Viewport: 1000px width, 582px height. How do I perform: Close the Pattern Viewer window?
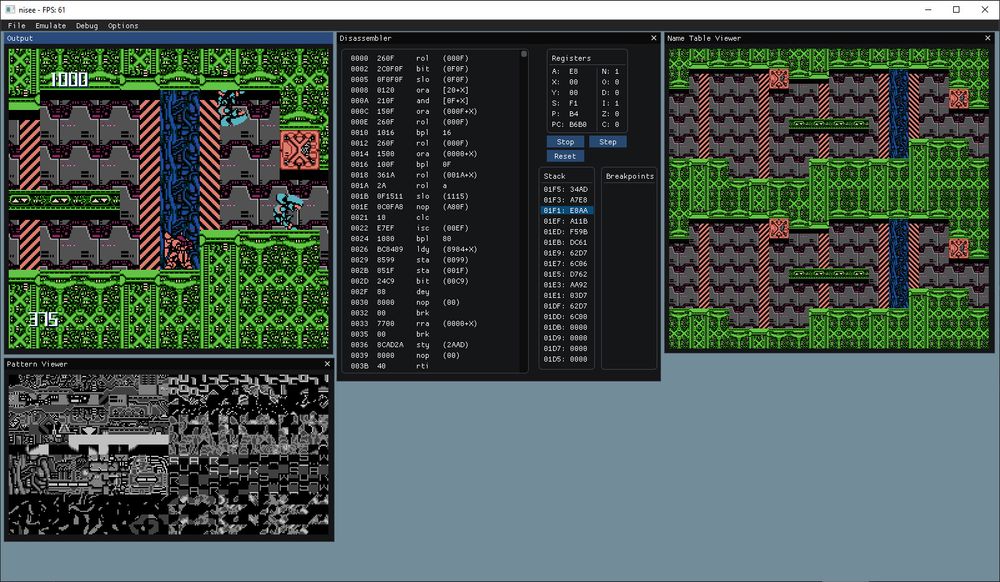pos(327,364)
